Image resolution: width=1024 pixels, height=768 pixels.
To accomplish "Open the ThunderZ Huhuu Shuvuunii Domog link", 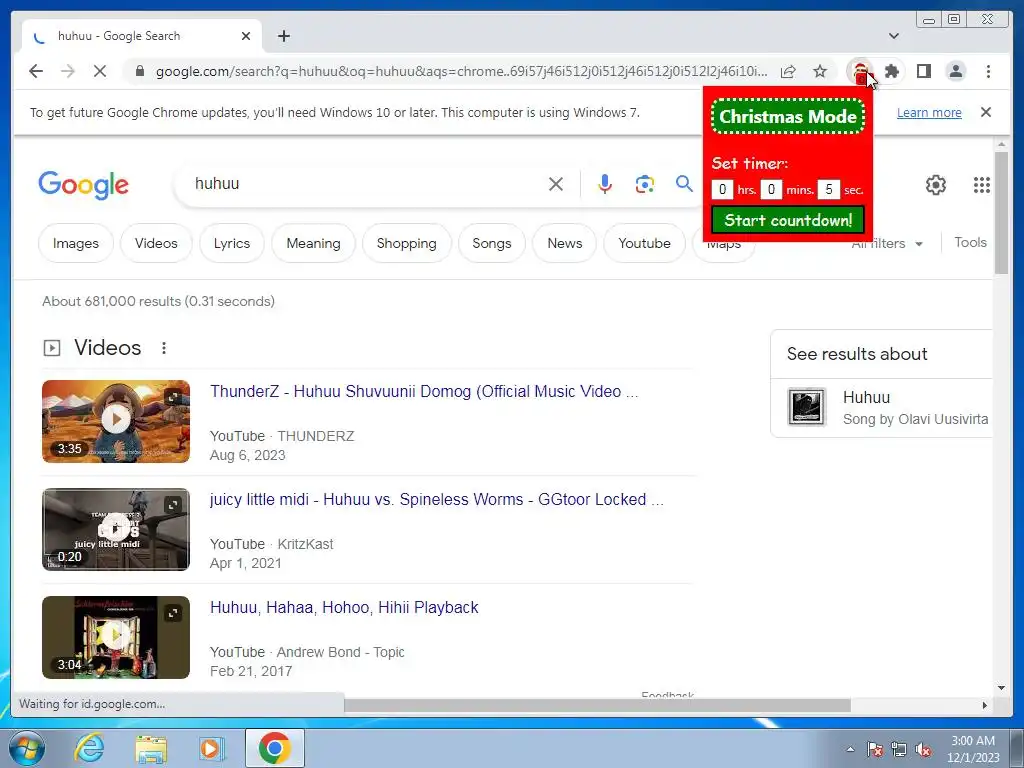I will [x=424, y=391].
